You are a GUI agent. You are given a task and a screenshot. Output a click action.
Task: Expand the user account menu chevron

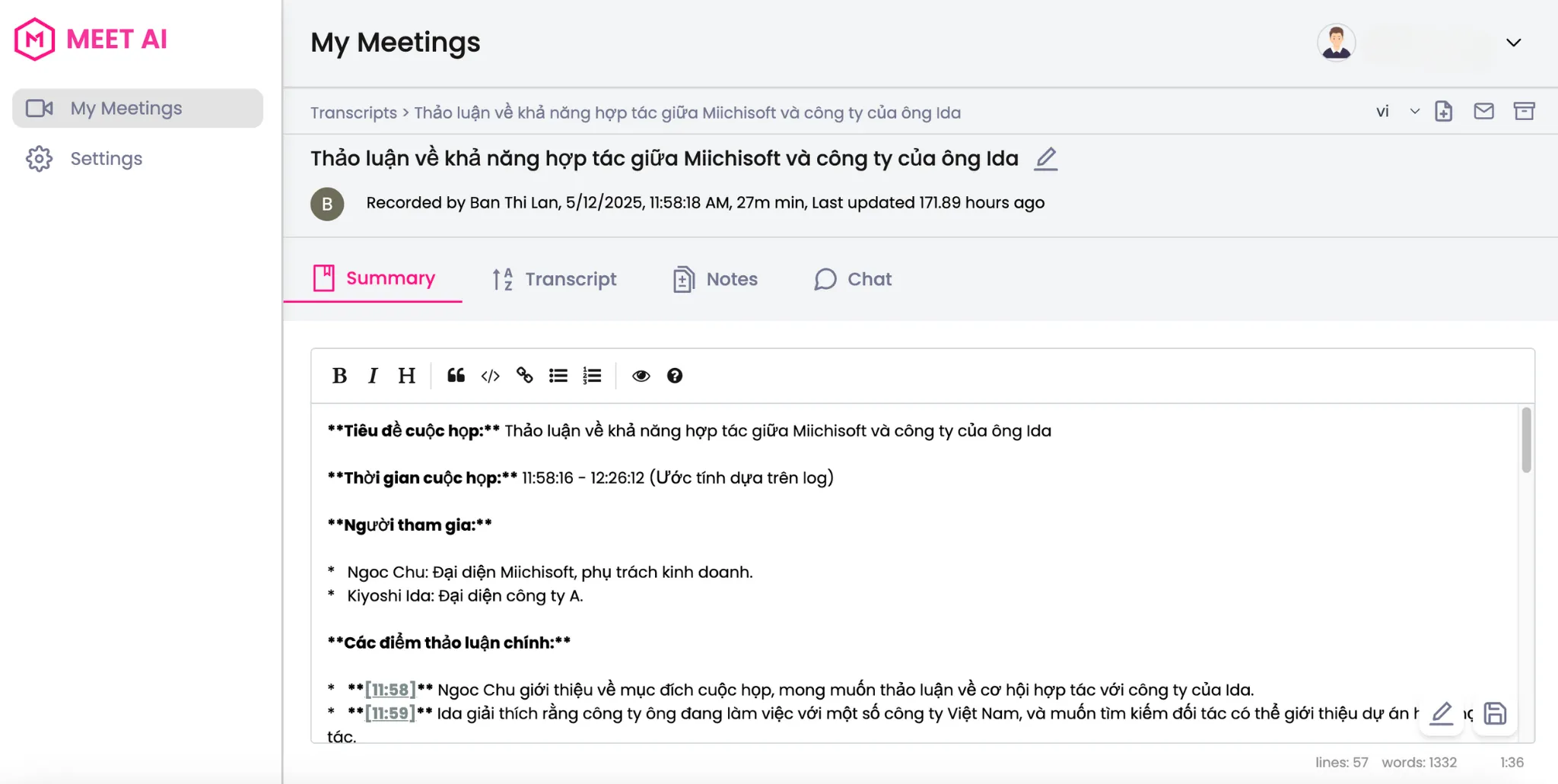tap(1514, 43)
